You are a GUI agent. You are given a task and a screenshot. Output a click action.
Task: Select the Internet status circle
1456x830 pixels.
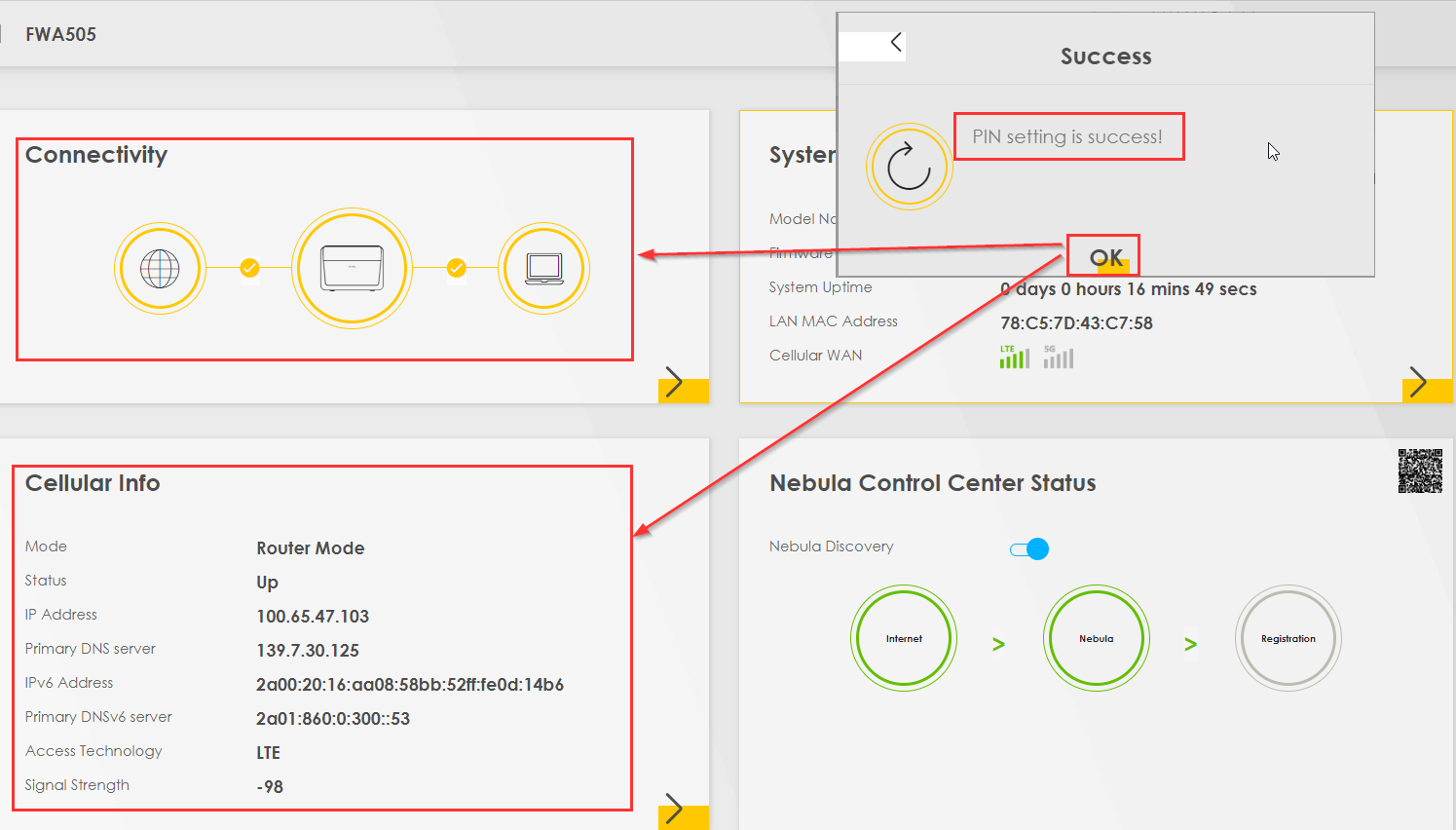pos(904,638)
